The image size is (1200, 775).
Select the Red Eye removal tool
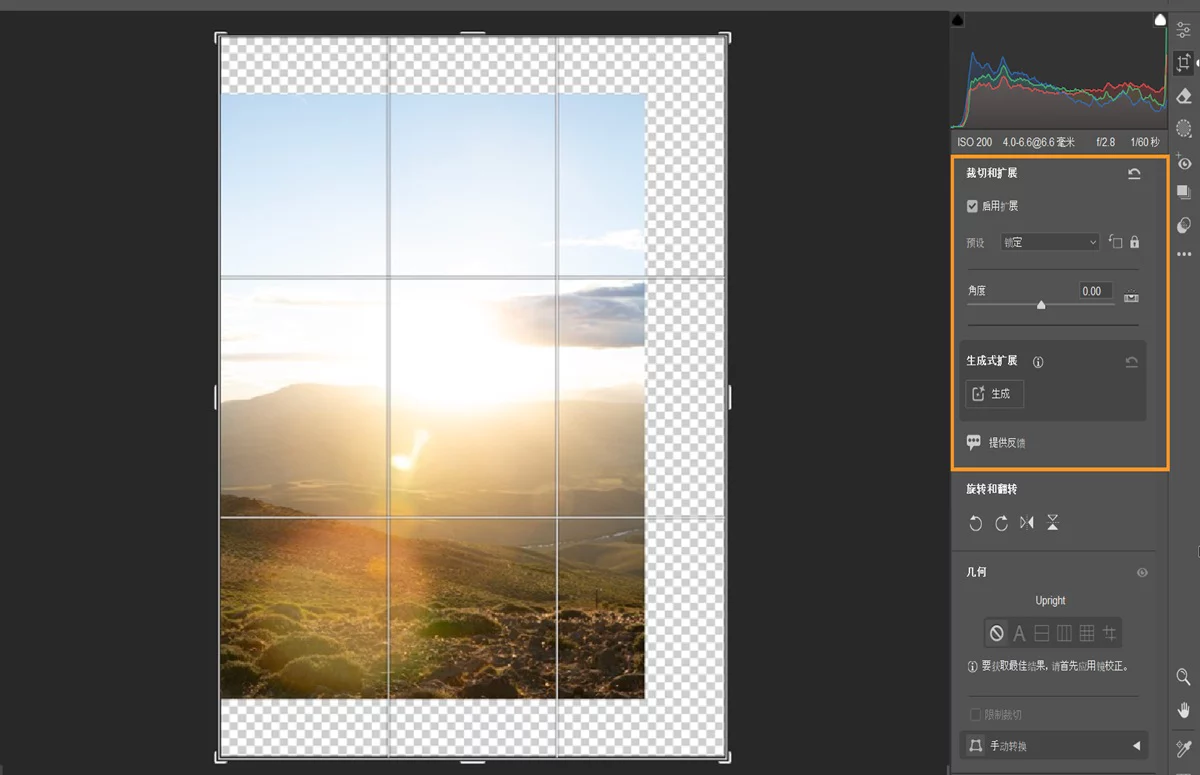(1184, 163)
